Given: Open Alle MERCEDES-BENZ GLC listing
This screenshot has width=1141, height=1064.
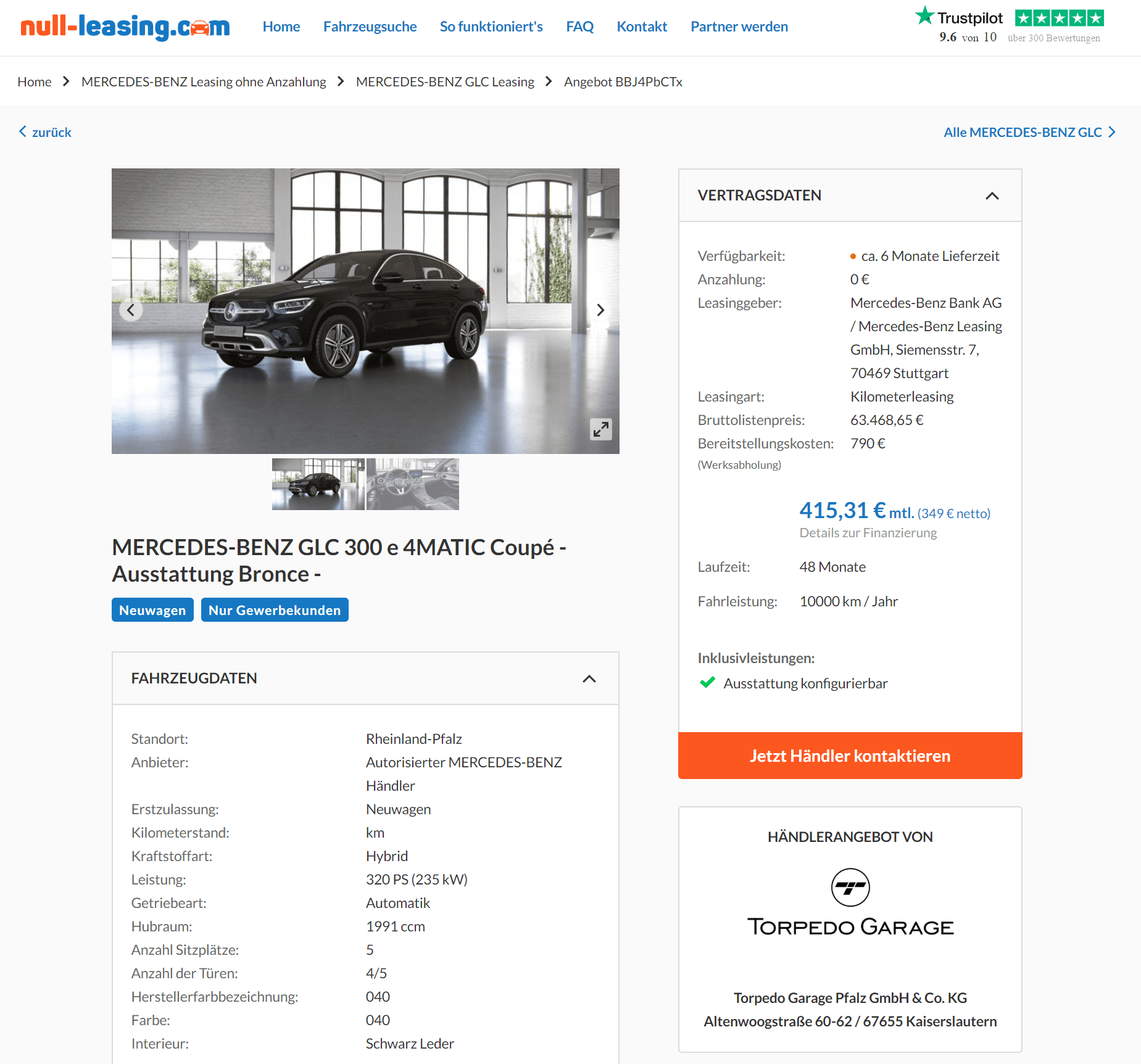Looking at the screenshot, I should (1029, 132).
